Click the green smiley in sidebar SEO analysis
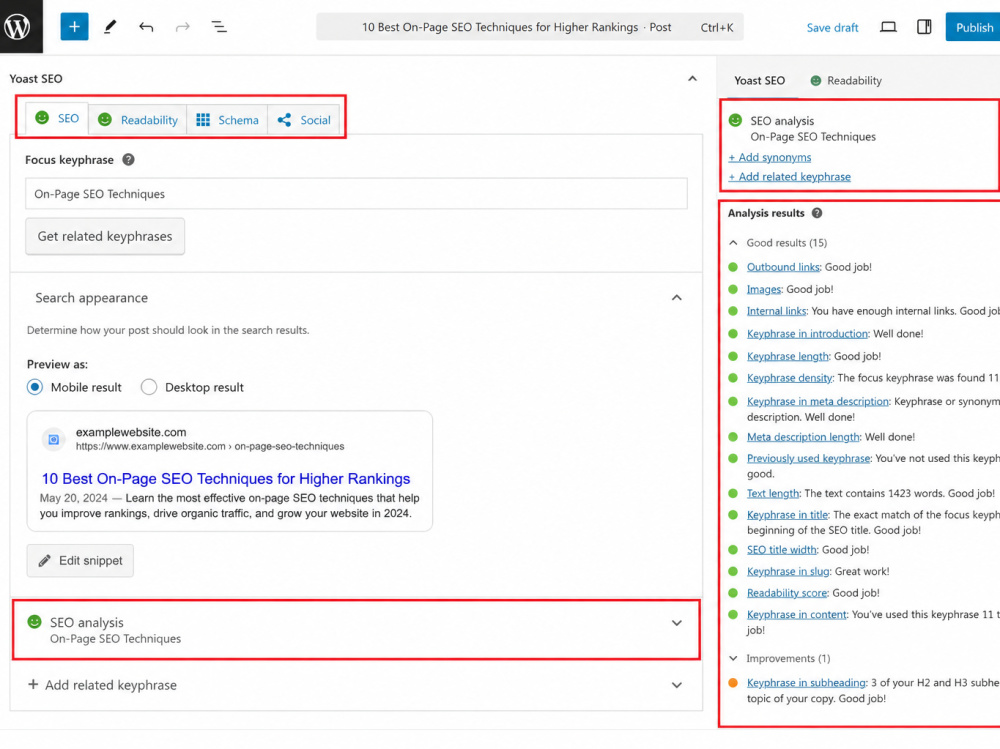1000x749 pixels. [735, 120]
